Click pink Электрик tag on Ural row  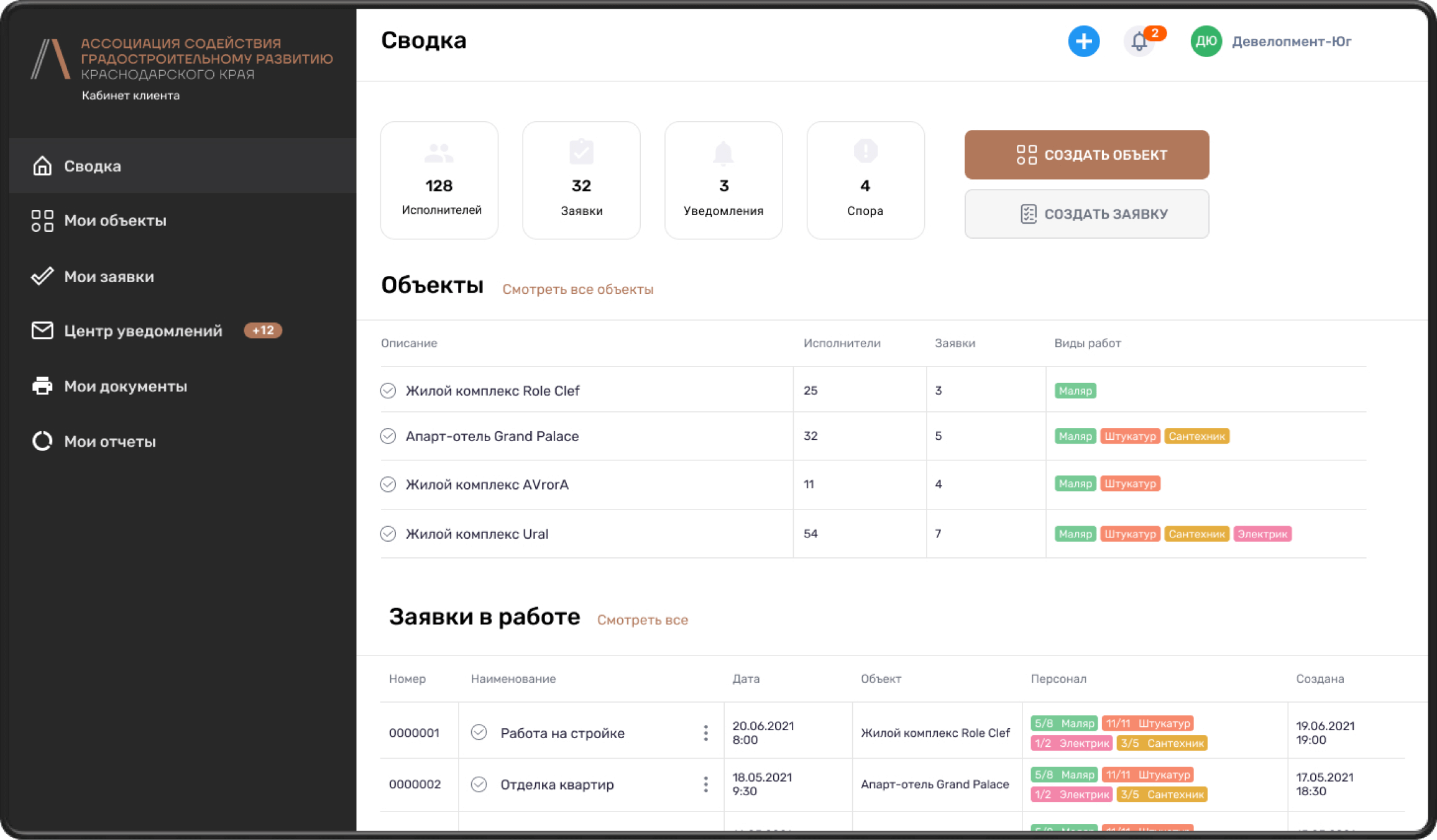(1262, 534)
